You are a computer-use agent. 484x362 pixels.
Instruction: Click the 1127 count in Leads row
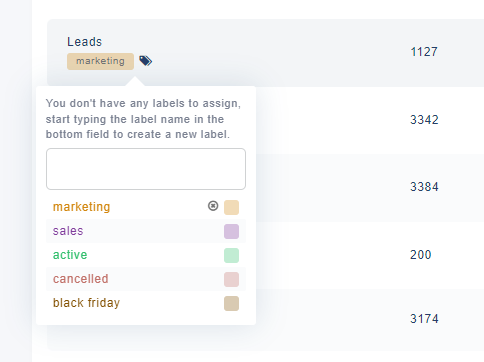pos(424,52)
